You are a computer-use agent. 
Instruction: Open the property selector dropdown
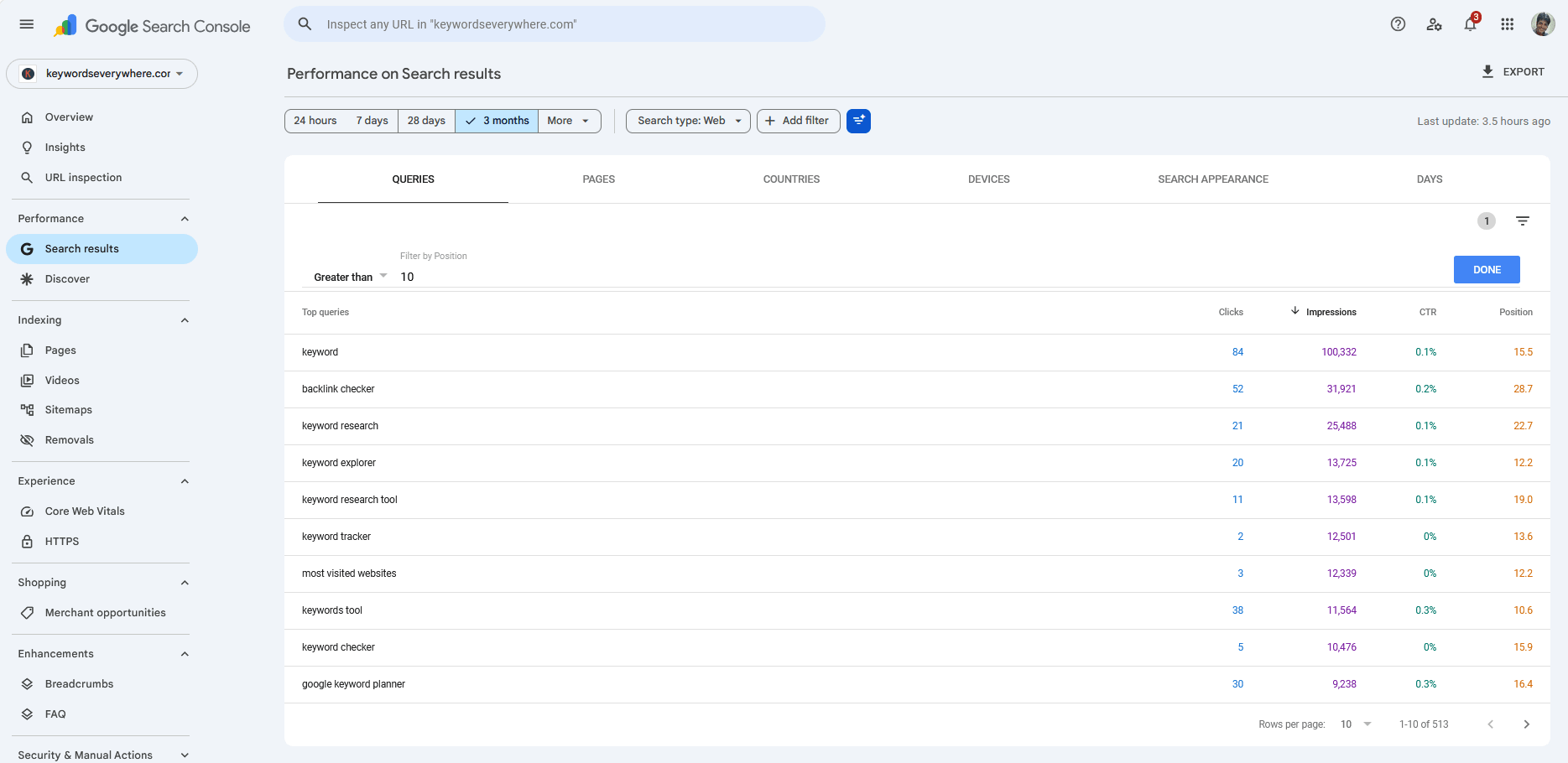pyautogui.click(x=102, y=74)
